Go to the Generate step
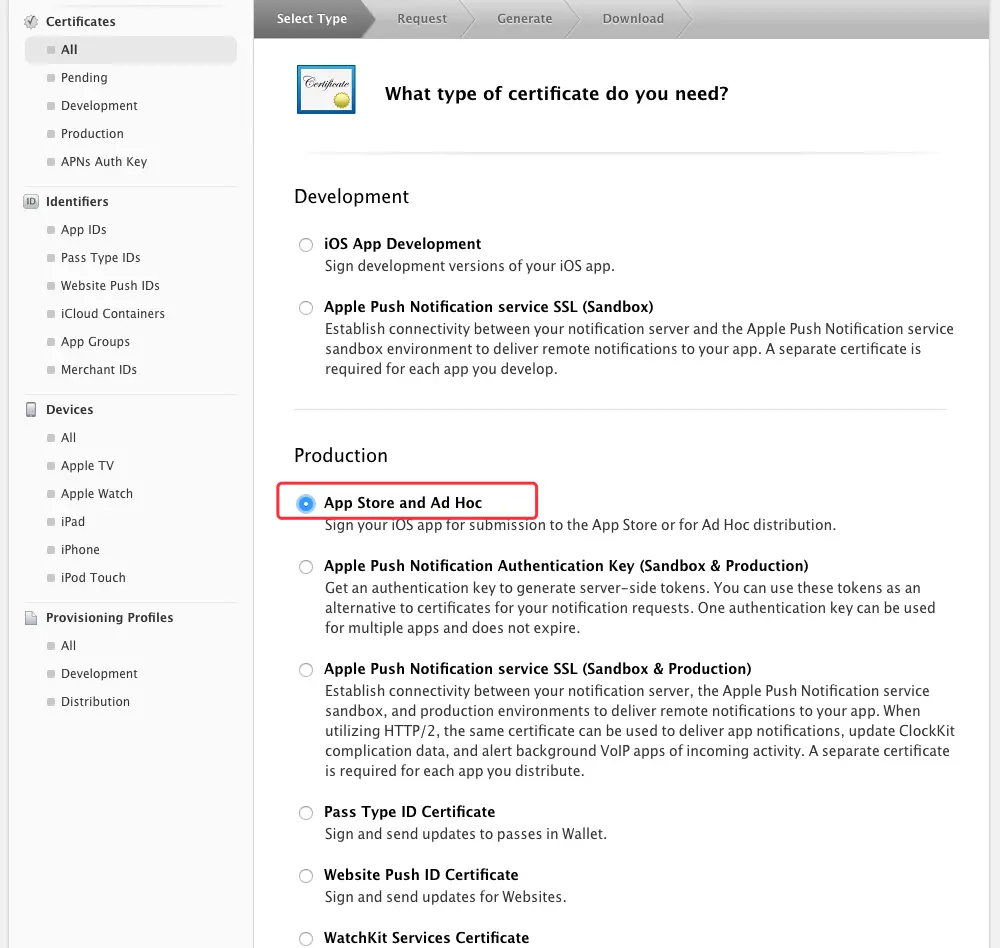Screen dimensions: 1000x948 coord(525,19)
